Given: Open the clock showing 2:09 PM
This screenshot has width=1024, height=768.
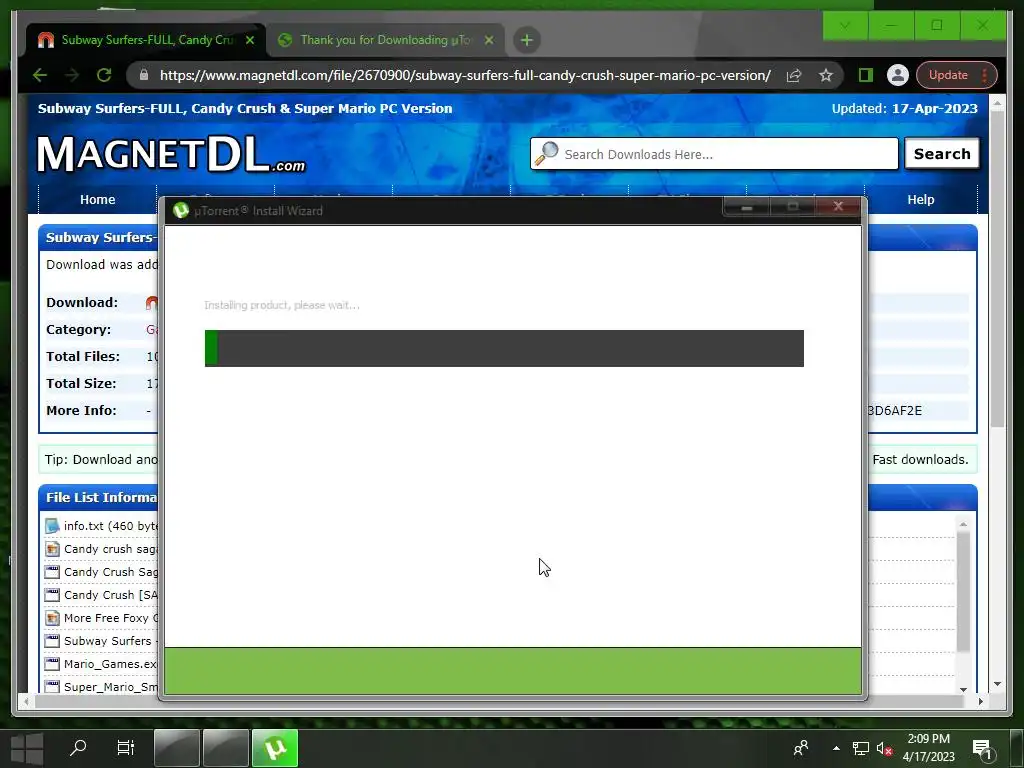Looking at the screenshot, I should (929, 748).
